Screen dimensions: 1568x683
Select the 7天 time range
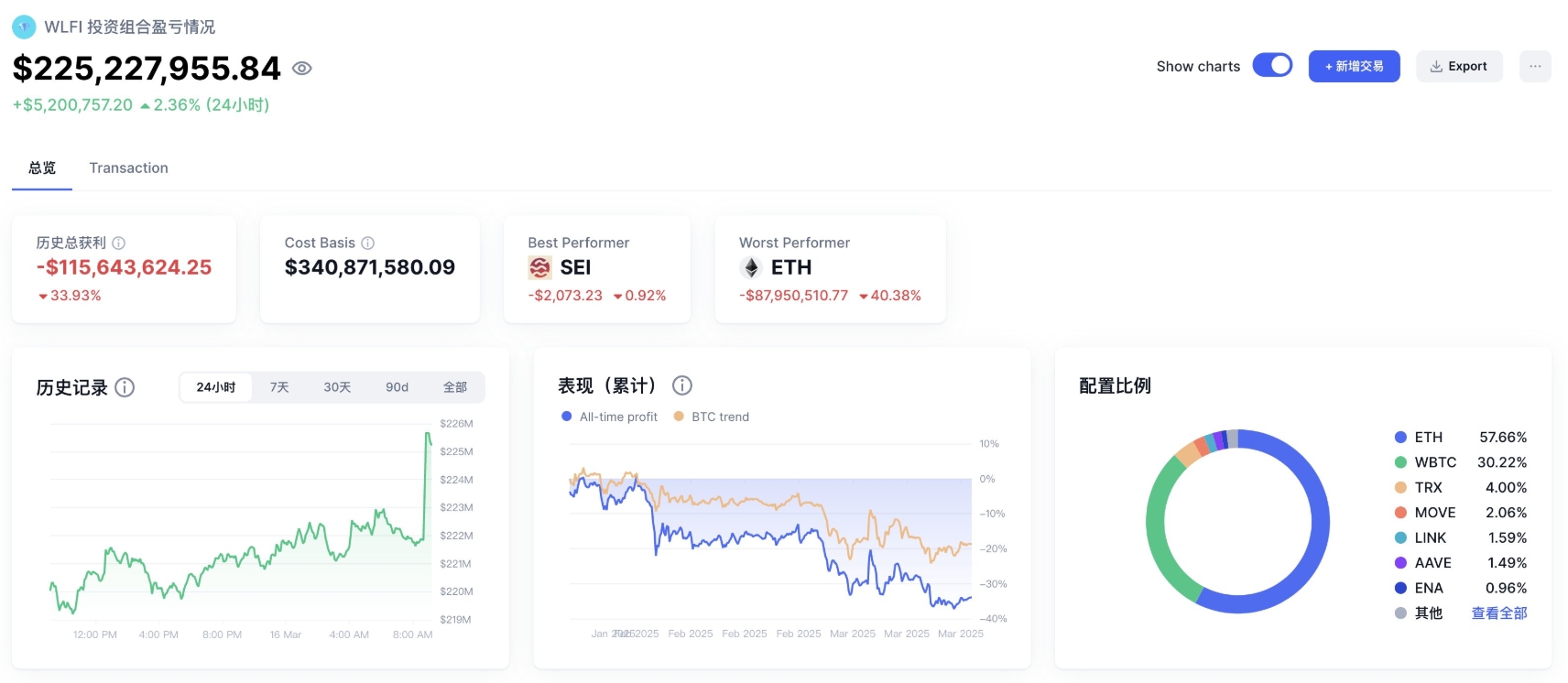[x=279, y=387]
